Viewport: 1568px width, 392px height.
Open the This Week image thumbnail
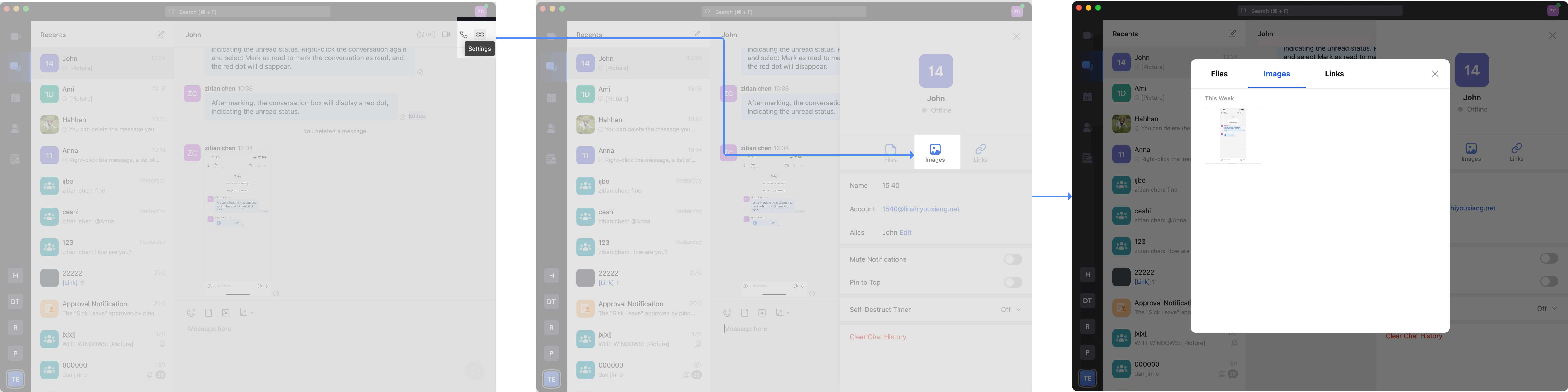(1233, 136)
